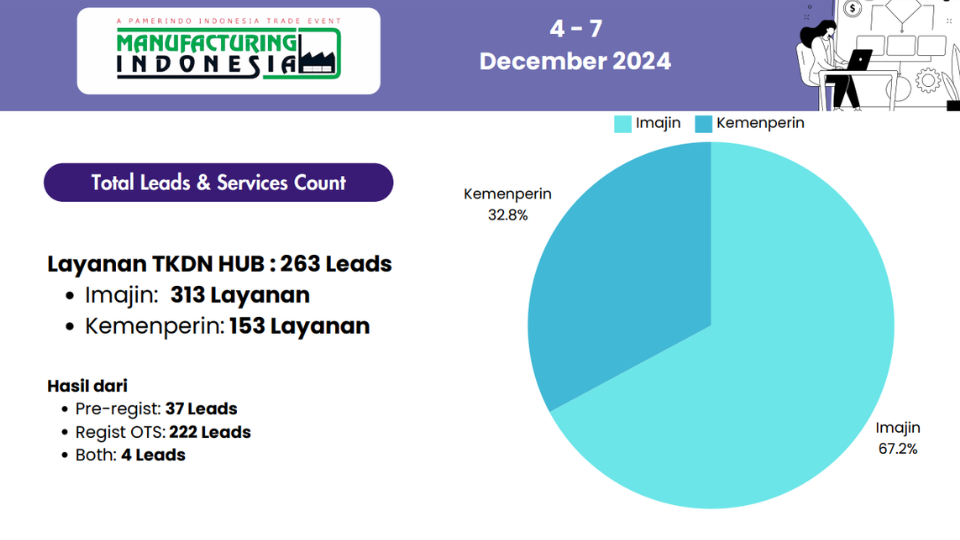Click the 'December 2024' text
This screenshot has height=540, width=960.
coord(576,61)
